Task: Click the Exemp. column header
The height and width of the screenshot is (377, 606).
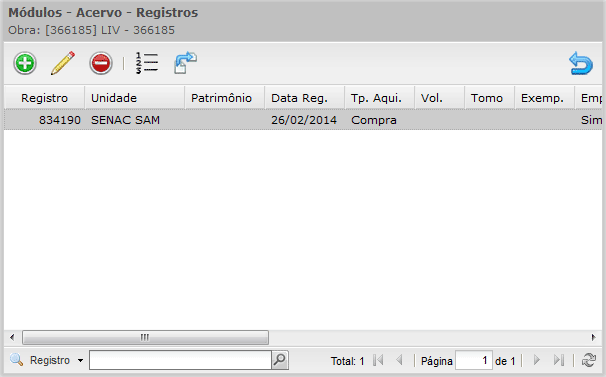Action: pyautogui.click(x=545, y=98)
